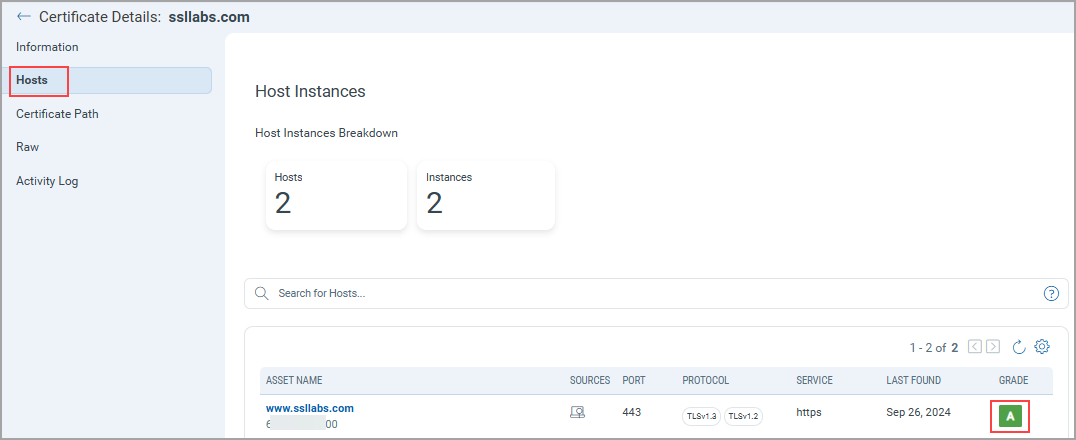
Task: Sort by Asset Name column header
Action: (294, 380)
